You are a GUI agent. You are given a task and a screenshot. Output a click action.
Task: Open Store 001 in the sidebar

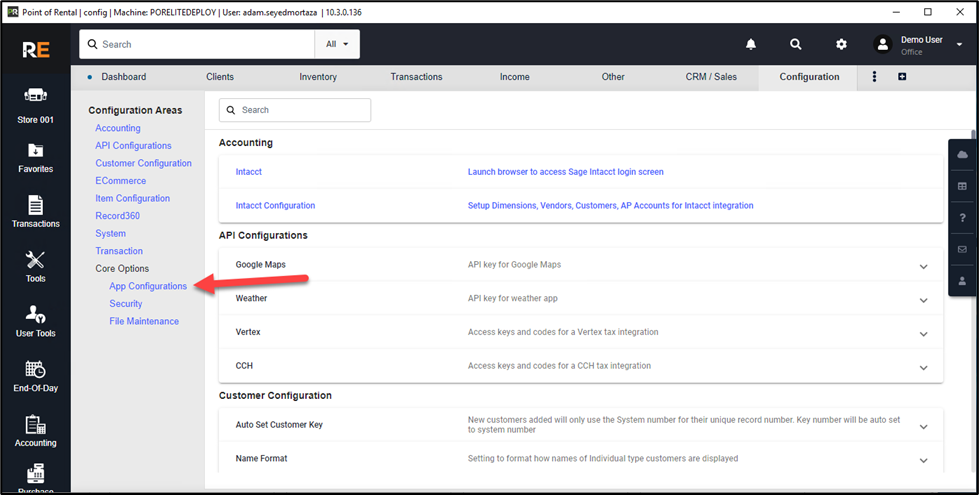click(35, 105)
